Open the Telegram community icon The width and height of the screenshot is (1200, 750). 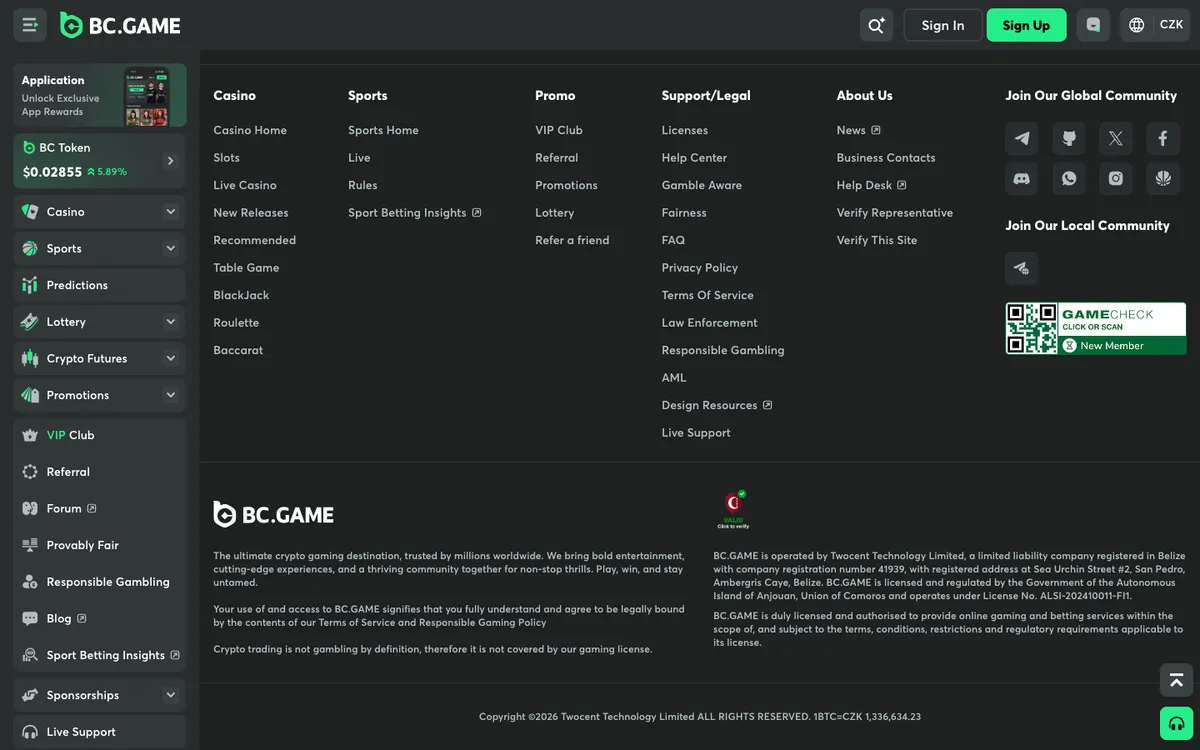pos(1022,139)
